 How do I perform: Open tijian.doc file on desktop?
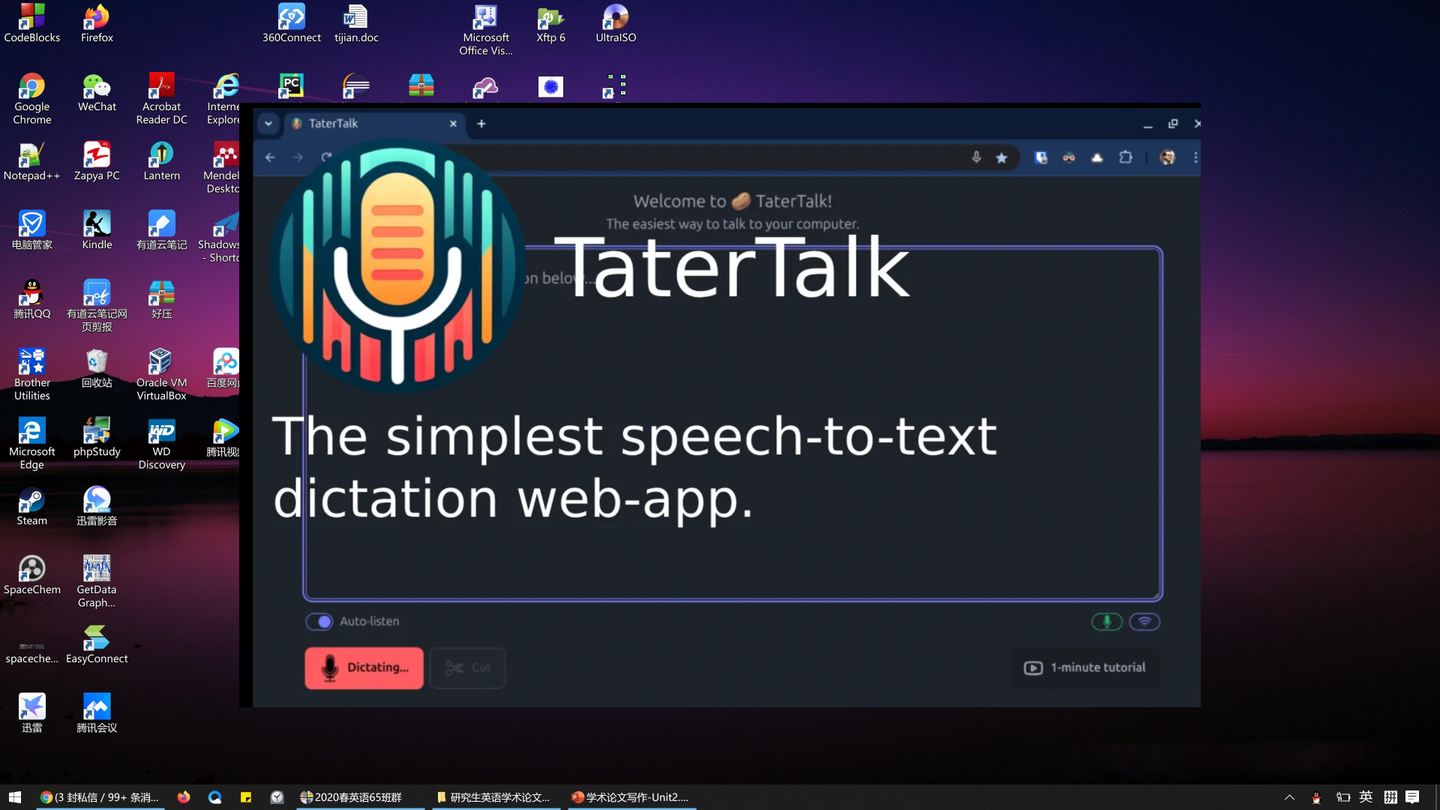tap(356, 23)
